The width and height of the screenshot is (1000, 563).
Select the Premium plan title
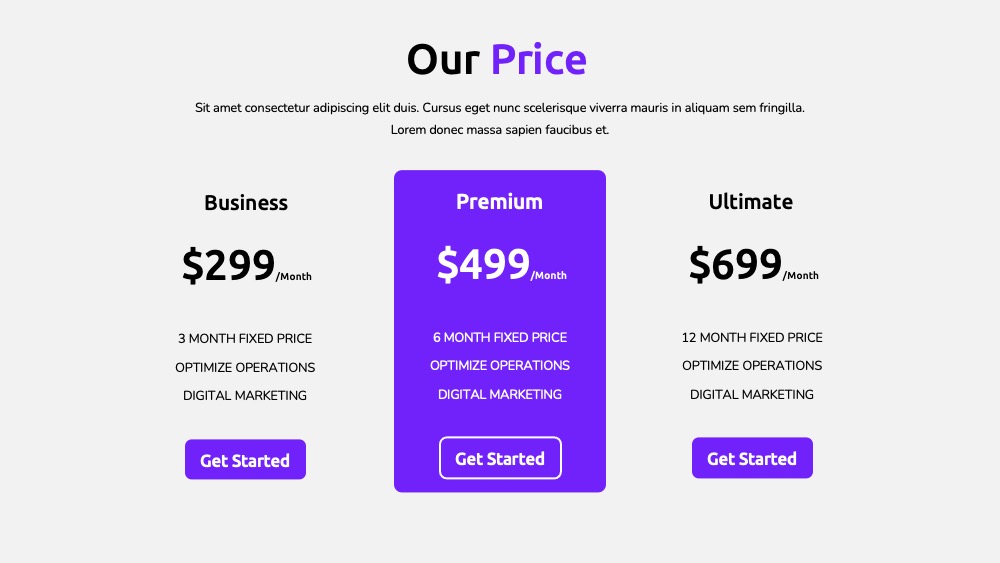pos(499,201)
